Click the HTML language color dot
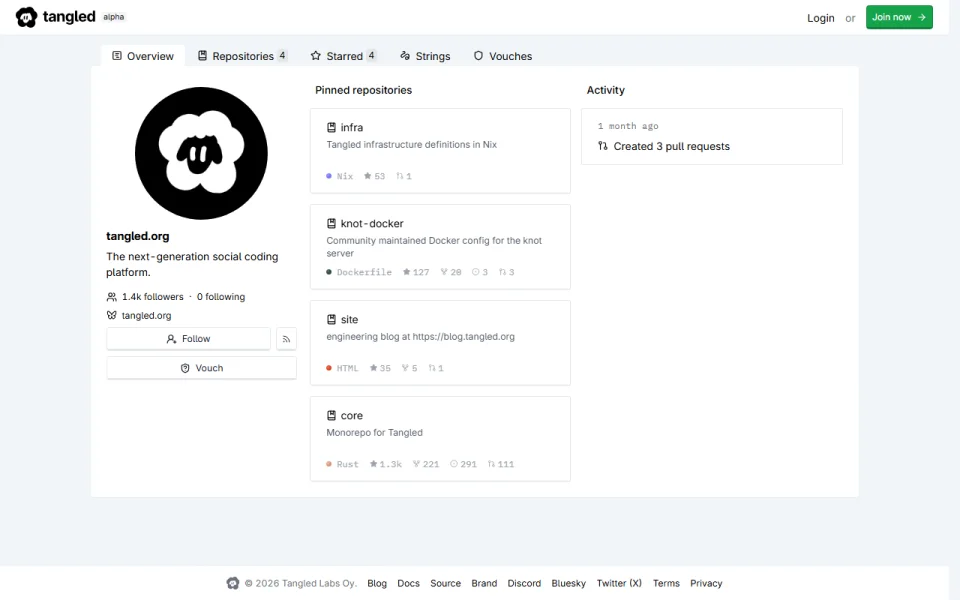960x600 pixels. coord(329,369)
